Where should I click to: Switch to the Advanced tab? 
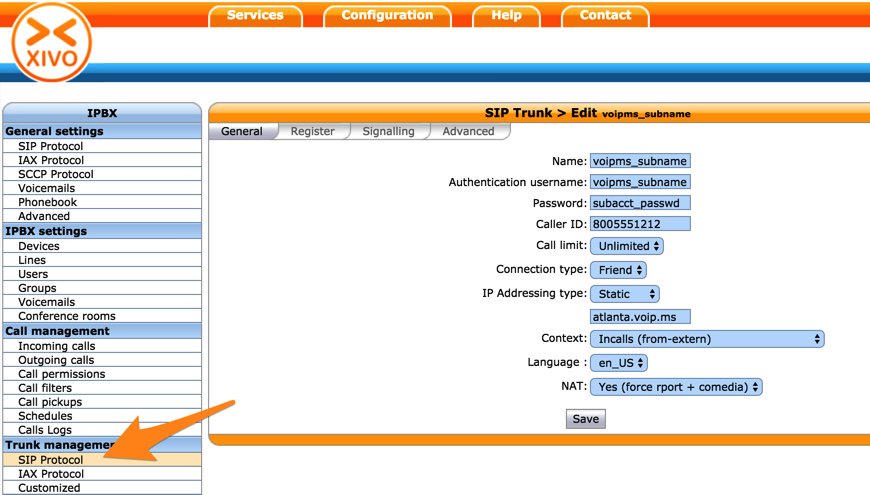tap(468, 132)
